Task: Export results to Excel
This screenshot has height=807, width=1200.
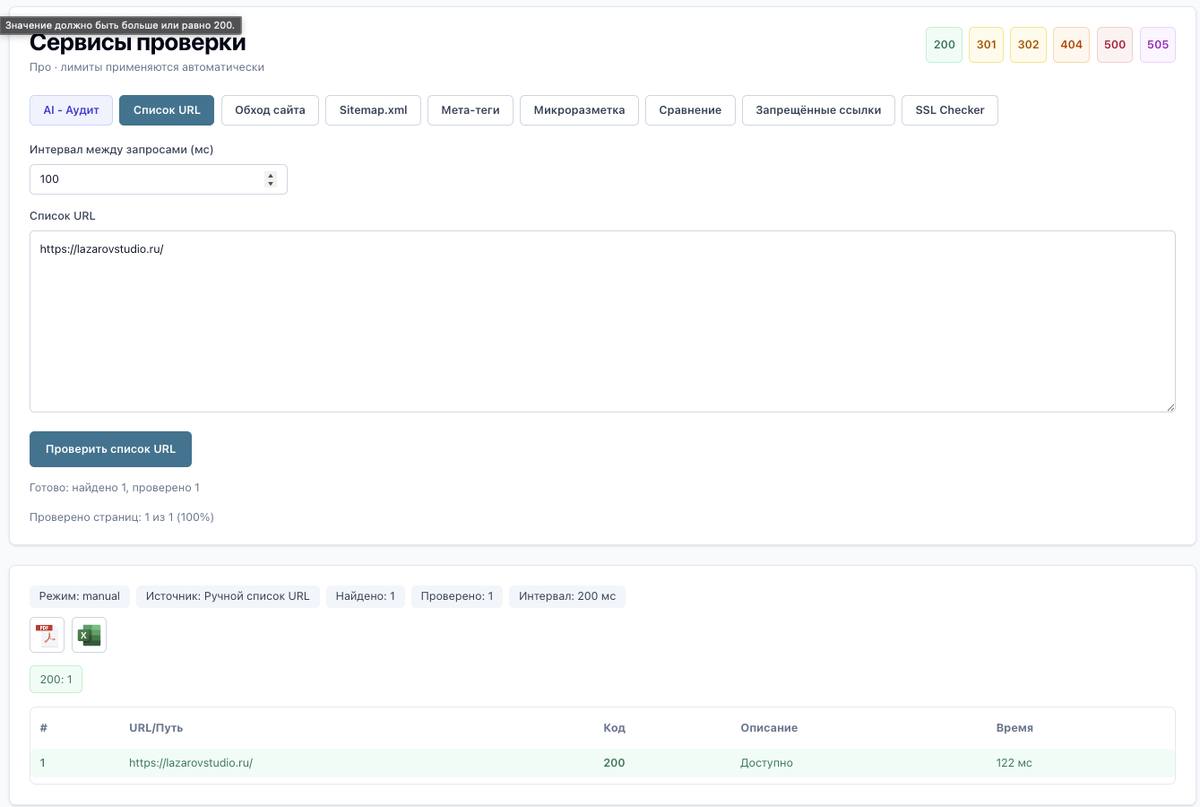Action: [x=89, y=635]
